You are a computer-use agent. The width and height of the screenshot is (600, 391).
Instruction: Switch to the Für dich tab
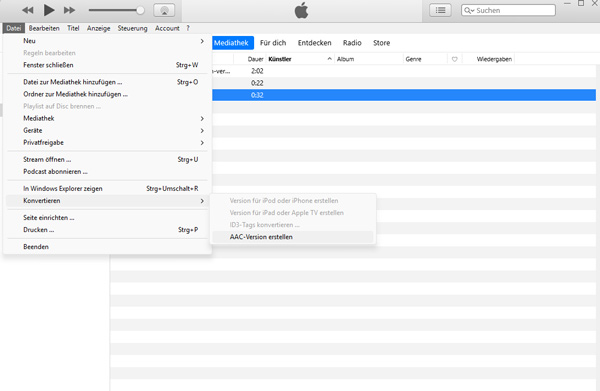coord(273,43)
